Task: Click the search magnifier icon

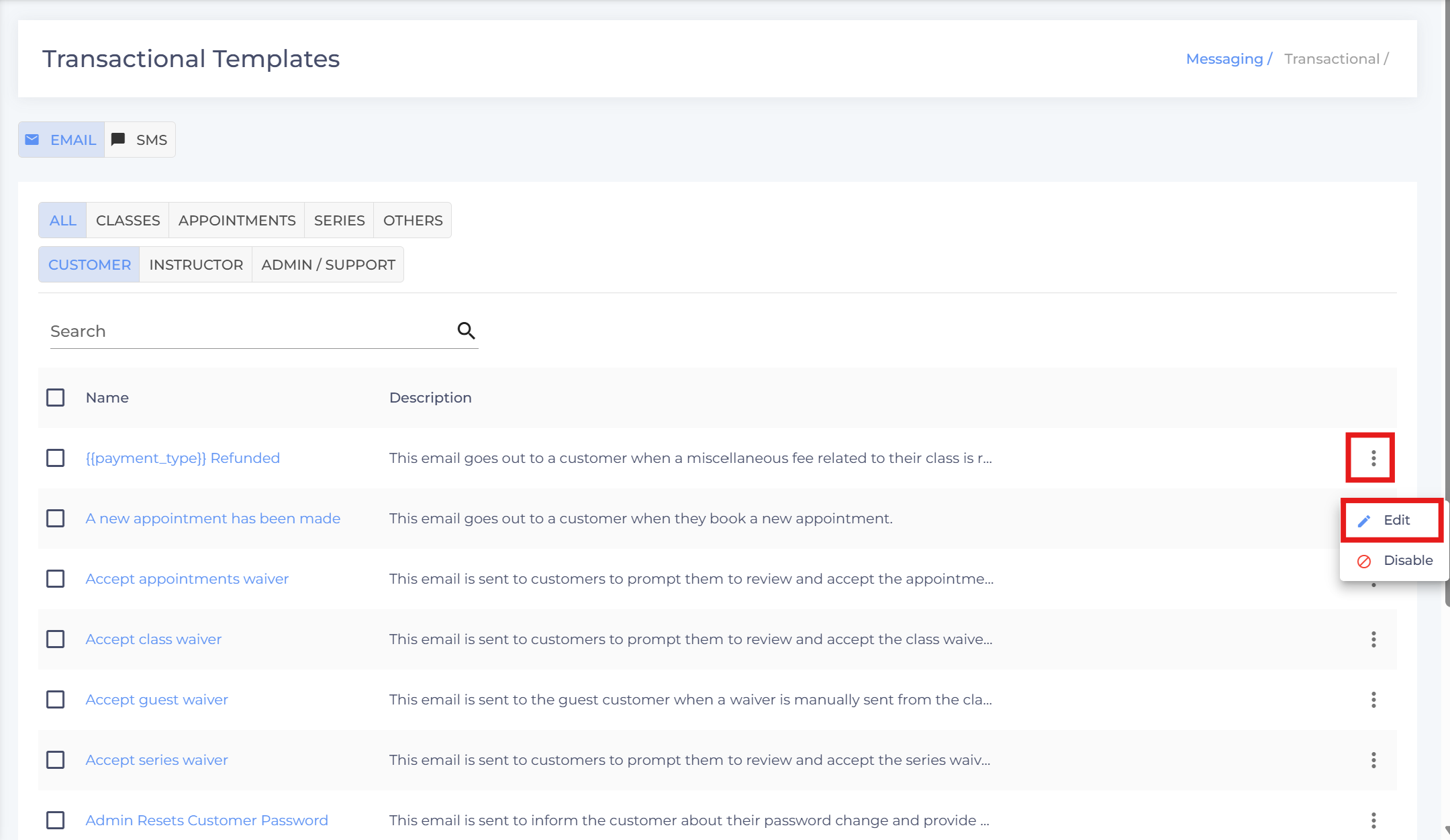Action: tap(466, 331)
